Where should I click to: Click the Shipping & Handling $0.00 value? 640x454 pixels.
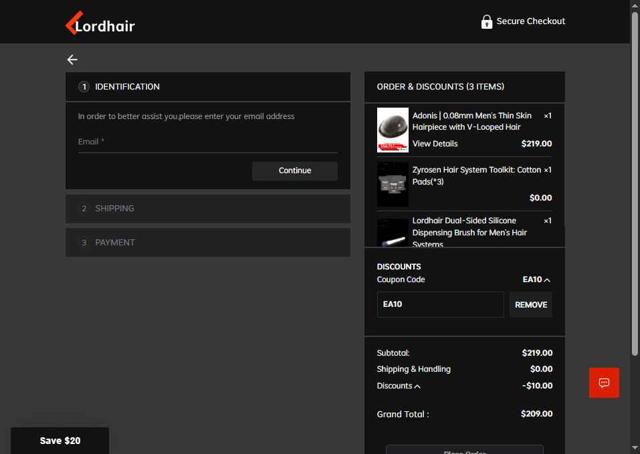(x=541, y=369)
